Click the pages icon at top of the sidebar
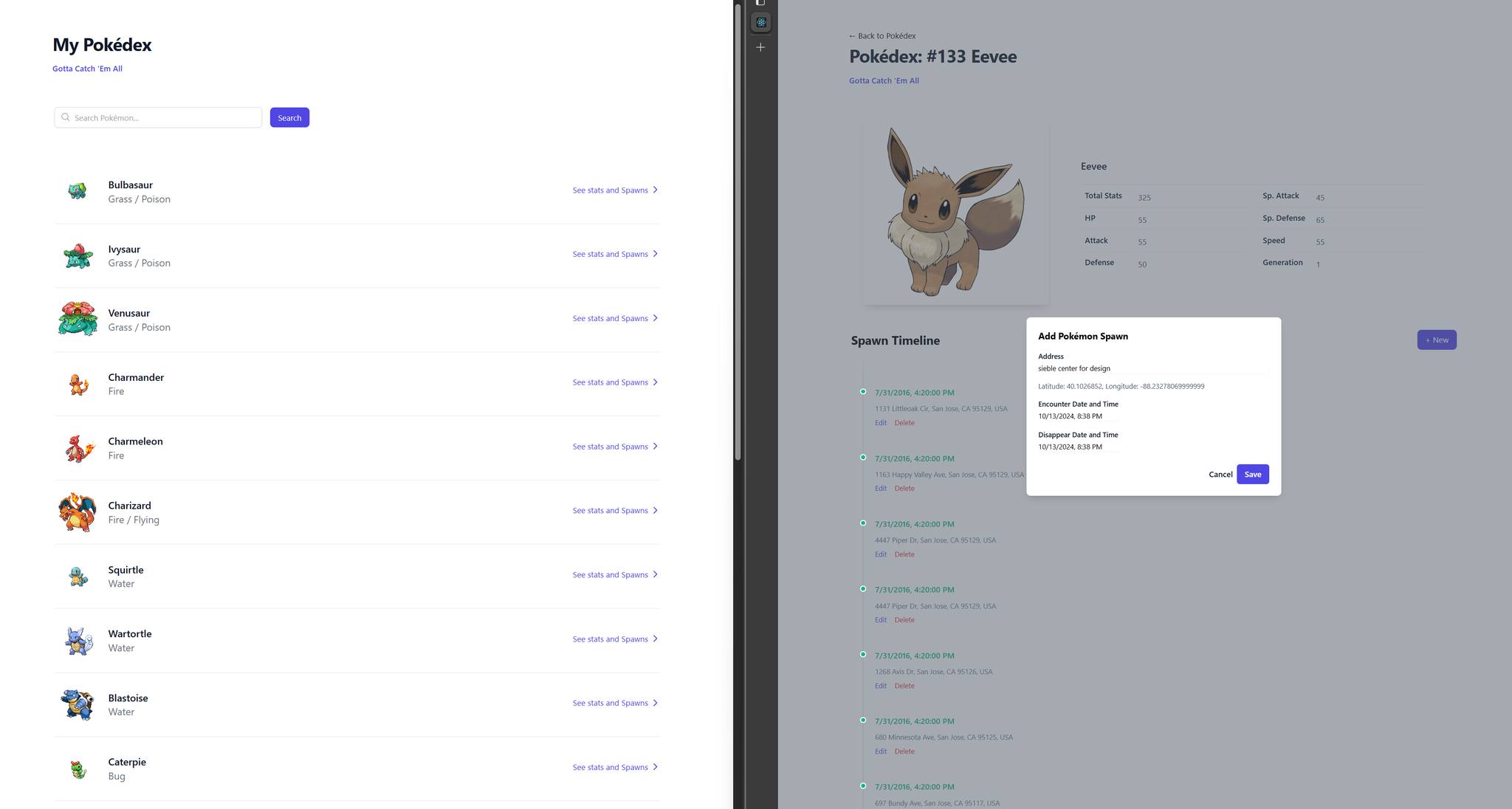1512x809 pixels. (x=760, y=3)
